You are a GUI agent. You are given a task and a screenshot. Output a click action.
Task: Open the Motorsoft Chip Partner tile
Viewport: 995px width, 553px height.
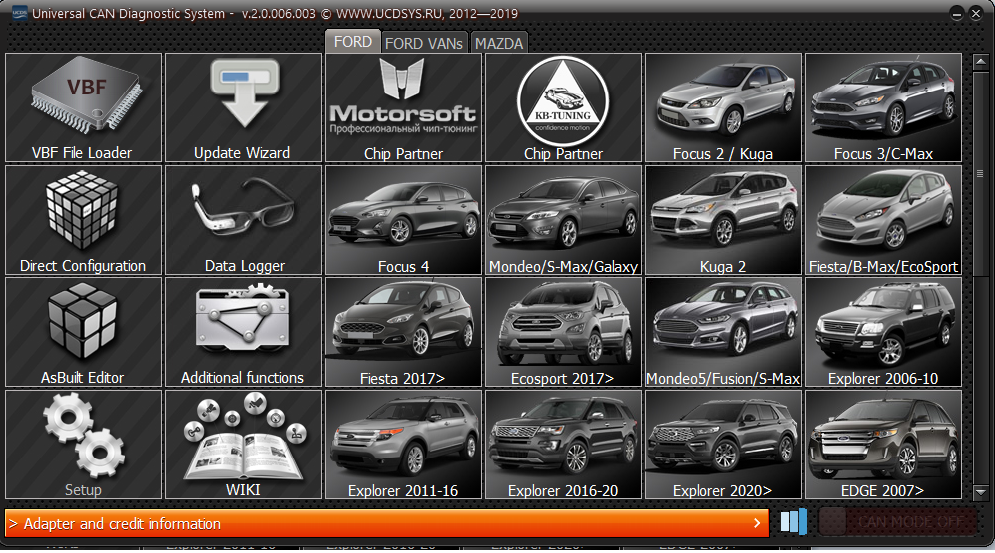(x=403, y=107)
